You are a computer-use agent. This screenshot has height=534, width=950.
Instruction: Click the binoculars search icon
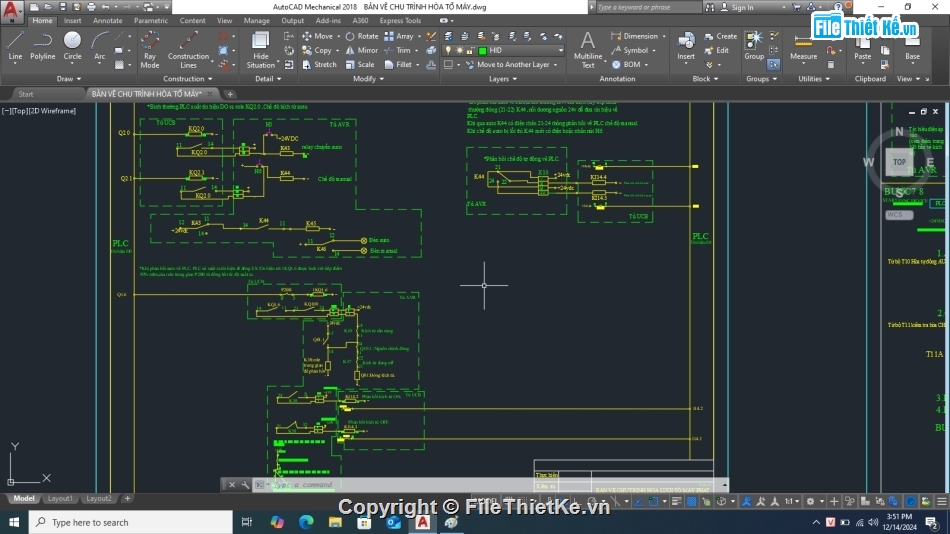[709, 7]
